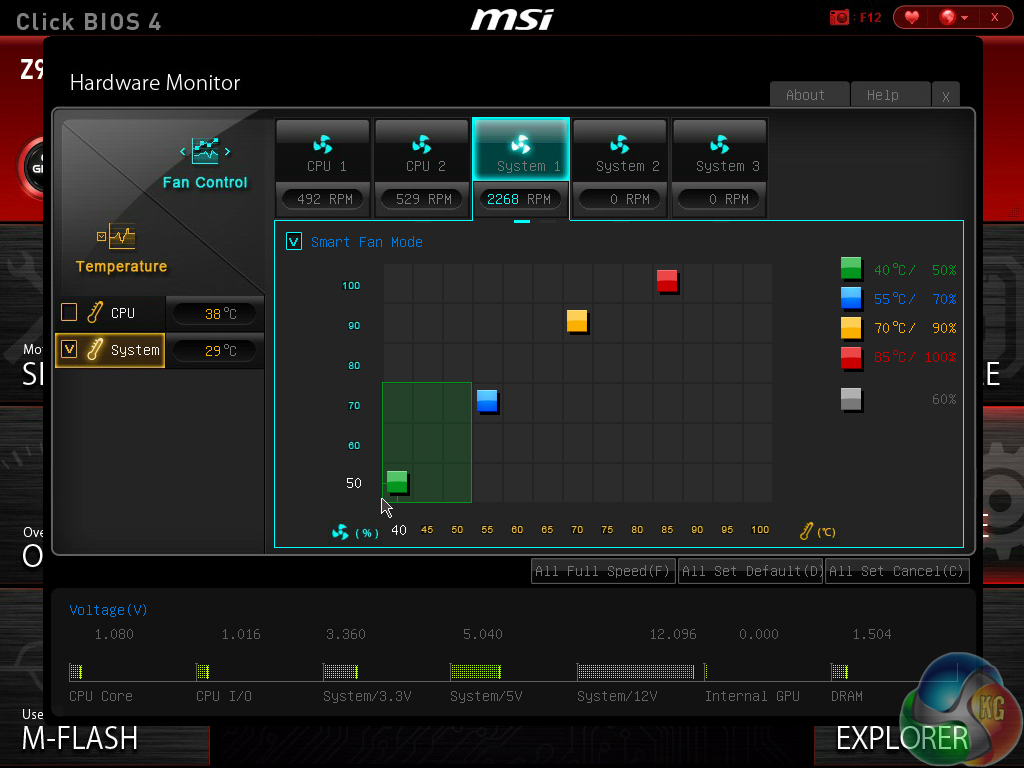1024x768 pixels.
Task: Click the MSI logo at the top
Action: [512, 18]
